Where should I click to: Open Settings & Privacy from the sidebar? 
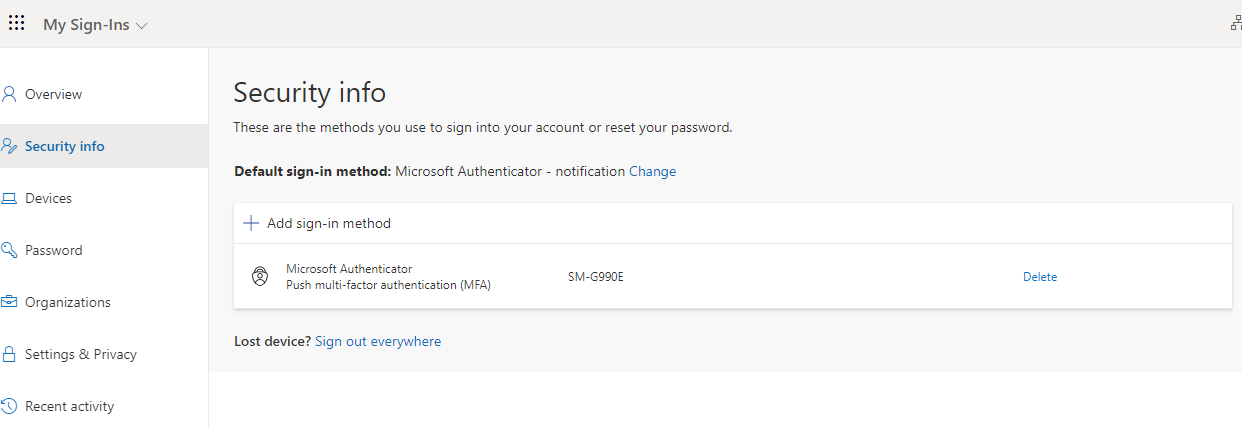[80, 354]
